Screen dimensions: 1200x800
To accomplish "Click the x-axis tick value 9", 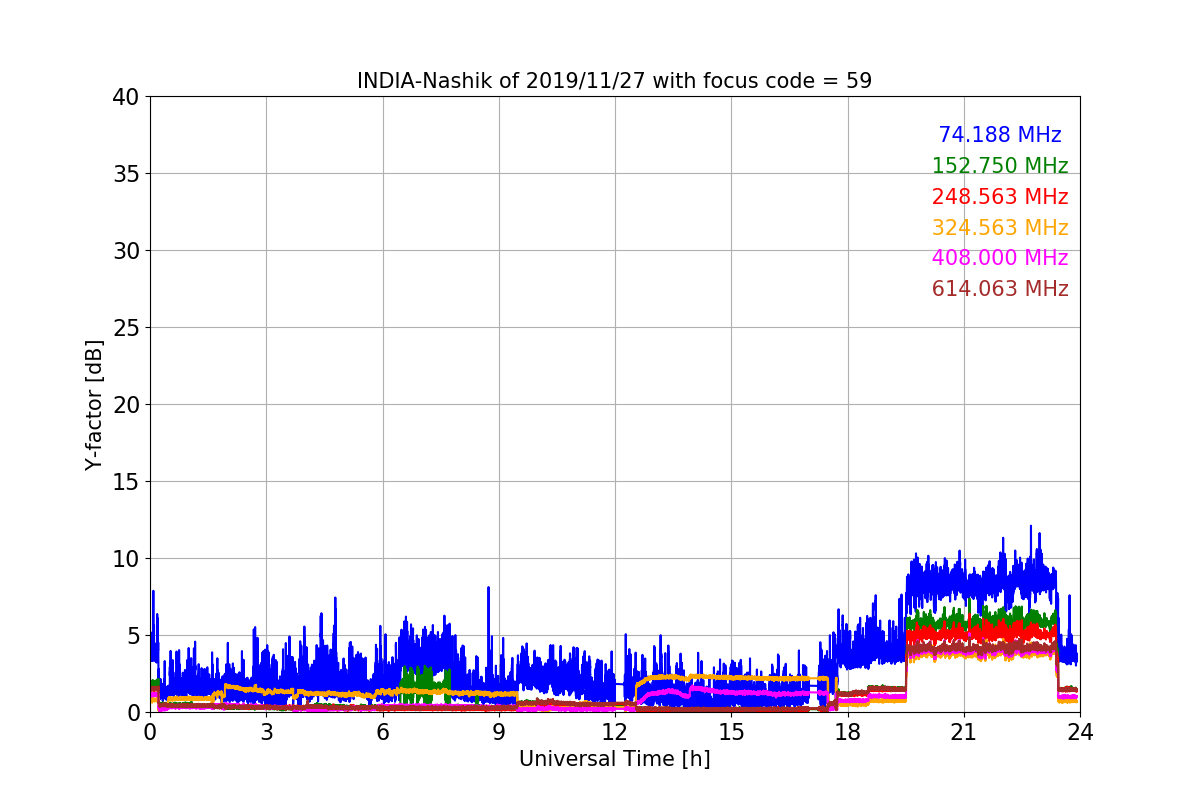I will point(498,731).
